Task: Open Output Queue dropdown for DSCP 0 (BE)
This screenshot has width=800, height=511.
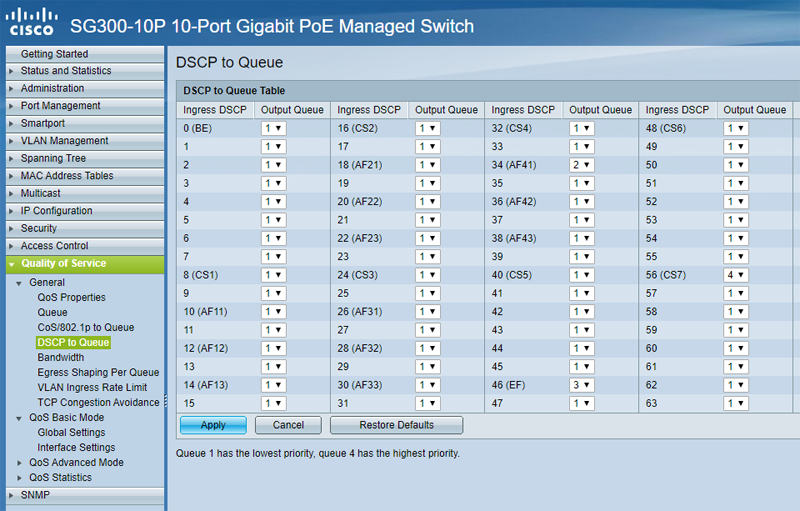Action: 274,128
